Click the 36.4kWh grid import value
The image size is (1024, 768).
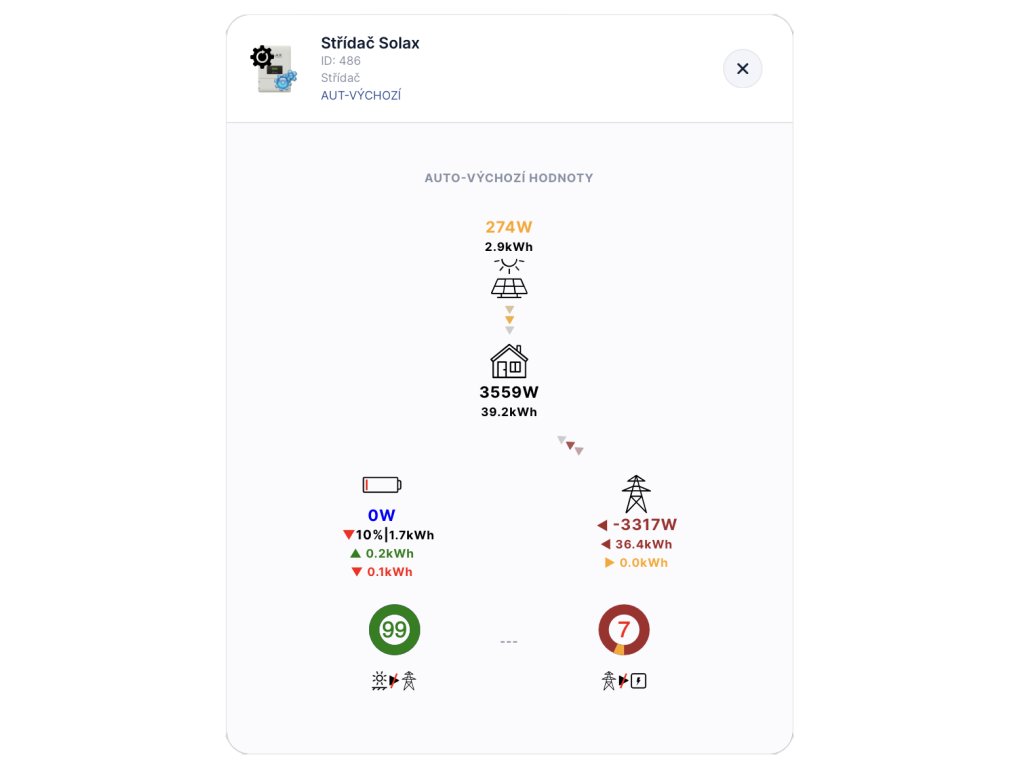(643, 545)
